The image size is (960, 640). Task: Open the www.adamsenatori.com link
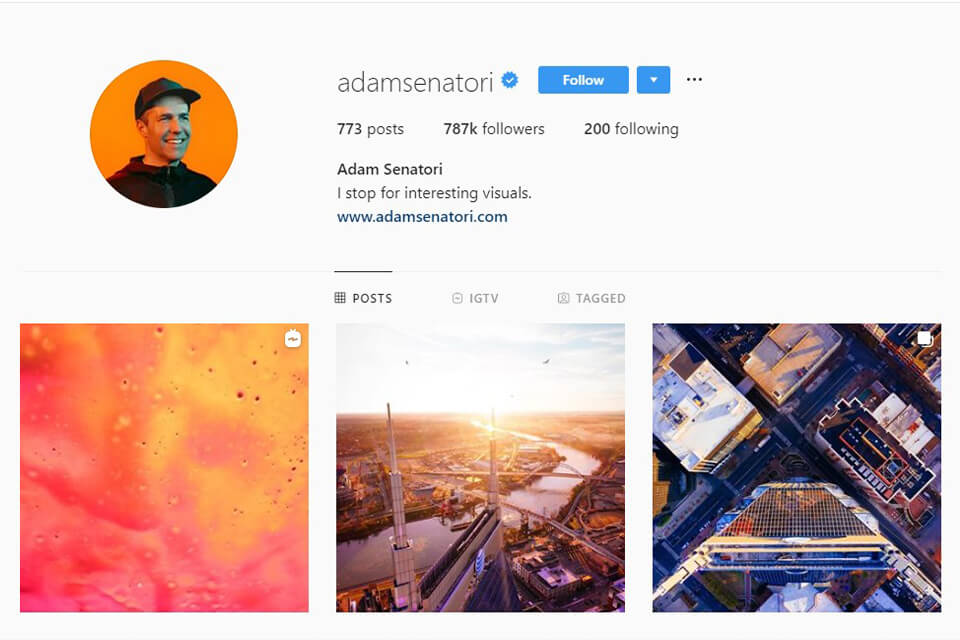(422, 217)
